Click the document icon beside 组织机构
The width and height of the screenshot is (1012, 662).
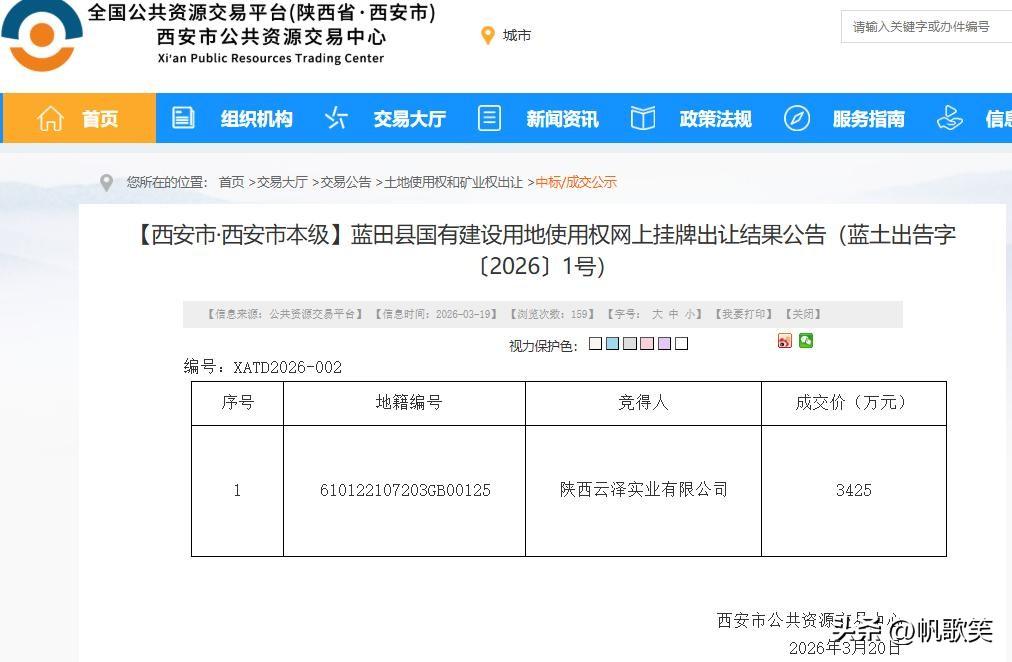point(183,118)
